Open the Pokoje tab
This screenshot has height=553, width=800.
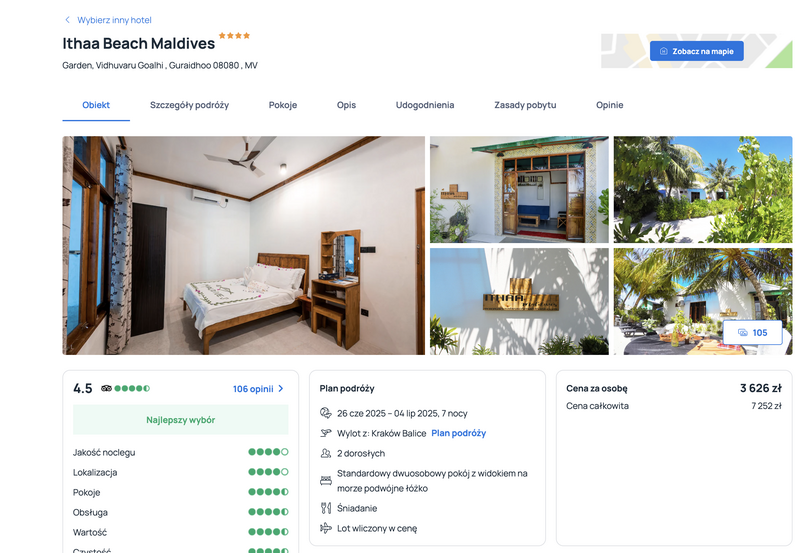click(x=283, y=105)
